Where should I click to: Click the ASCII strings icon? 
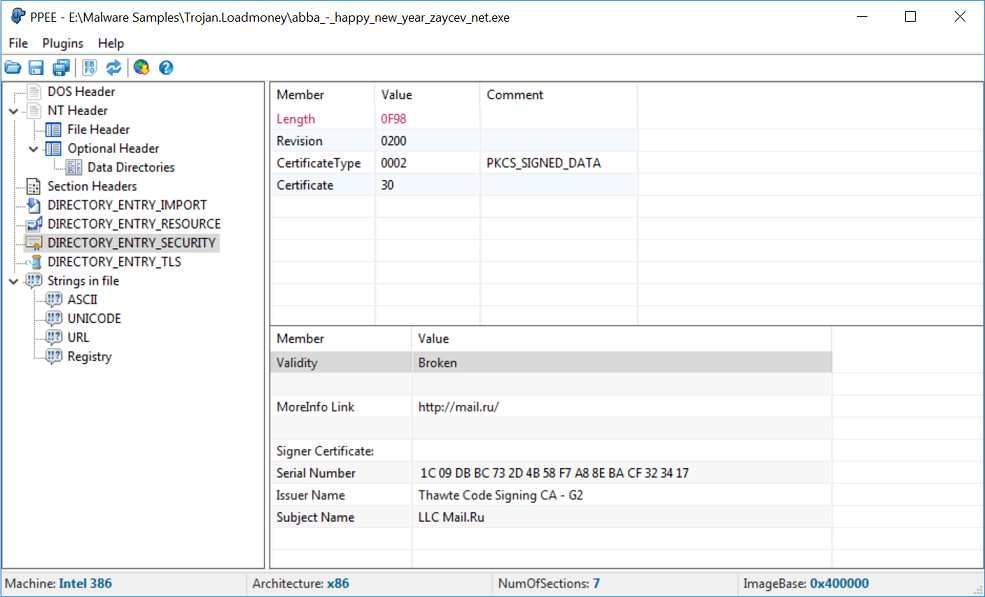[x=54, y=299]
